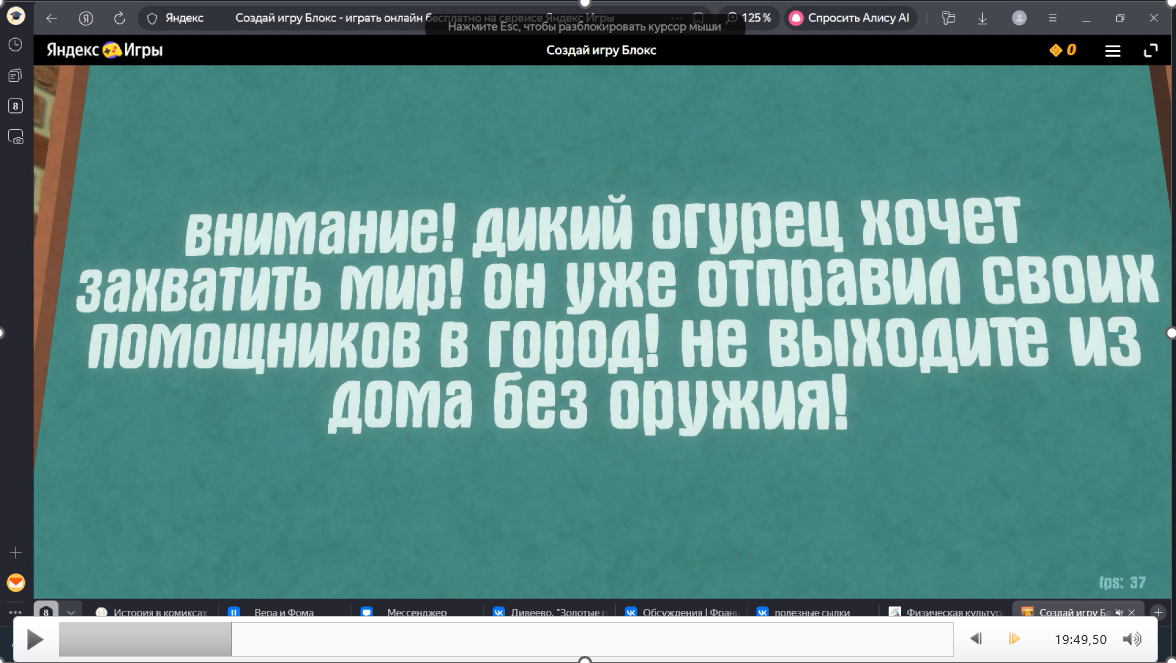Close the Создай игру Блокс tab
The width and height of the screenshot is (1176, 663).
(x=1132, y=612)
